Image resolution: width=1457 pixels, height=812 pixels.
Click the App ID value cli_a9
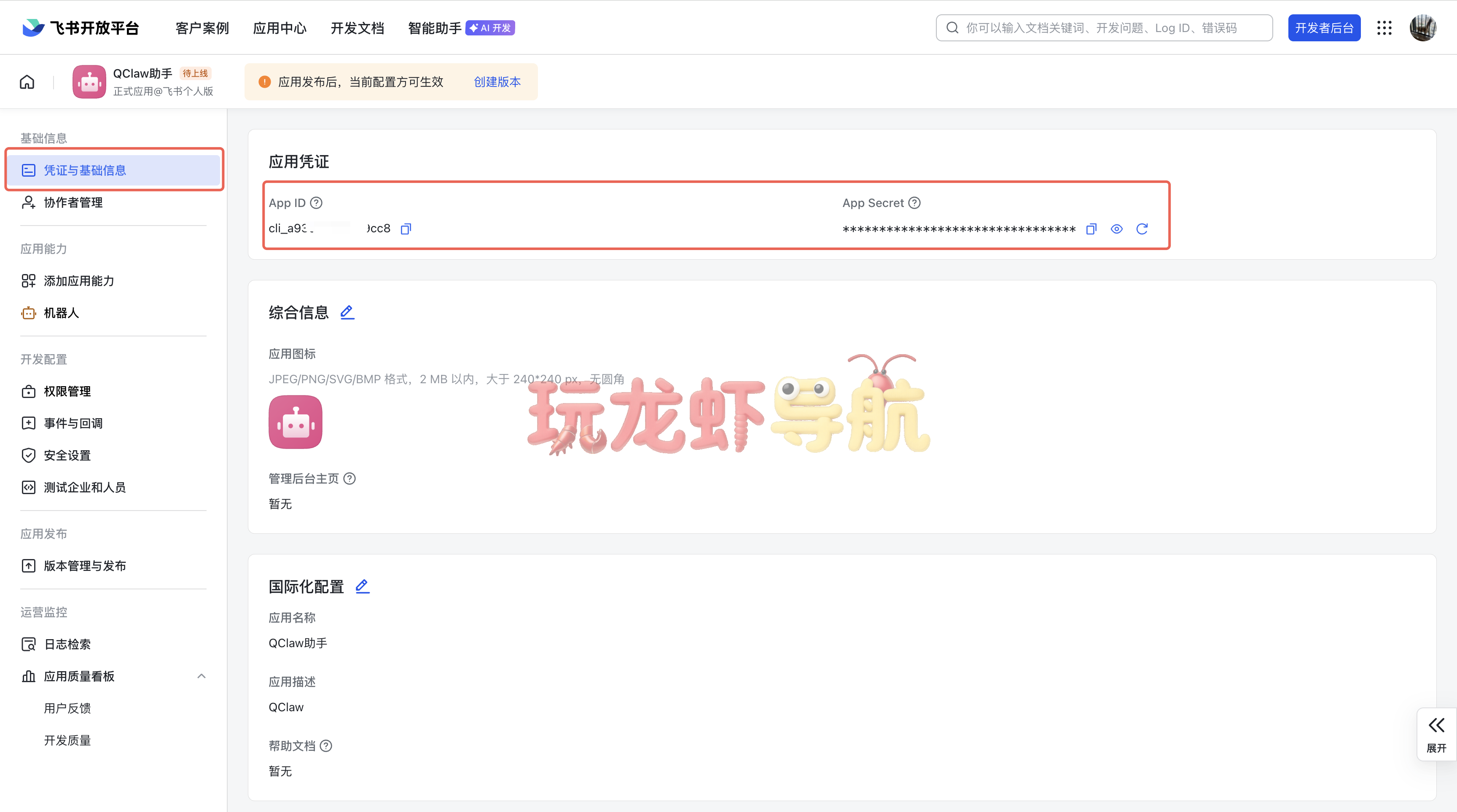pos(329,229)
